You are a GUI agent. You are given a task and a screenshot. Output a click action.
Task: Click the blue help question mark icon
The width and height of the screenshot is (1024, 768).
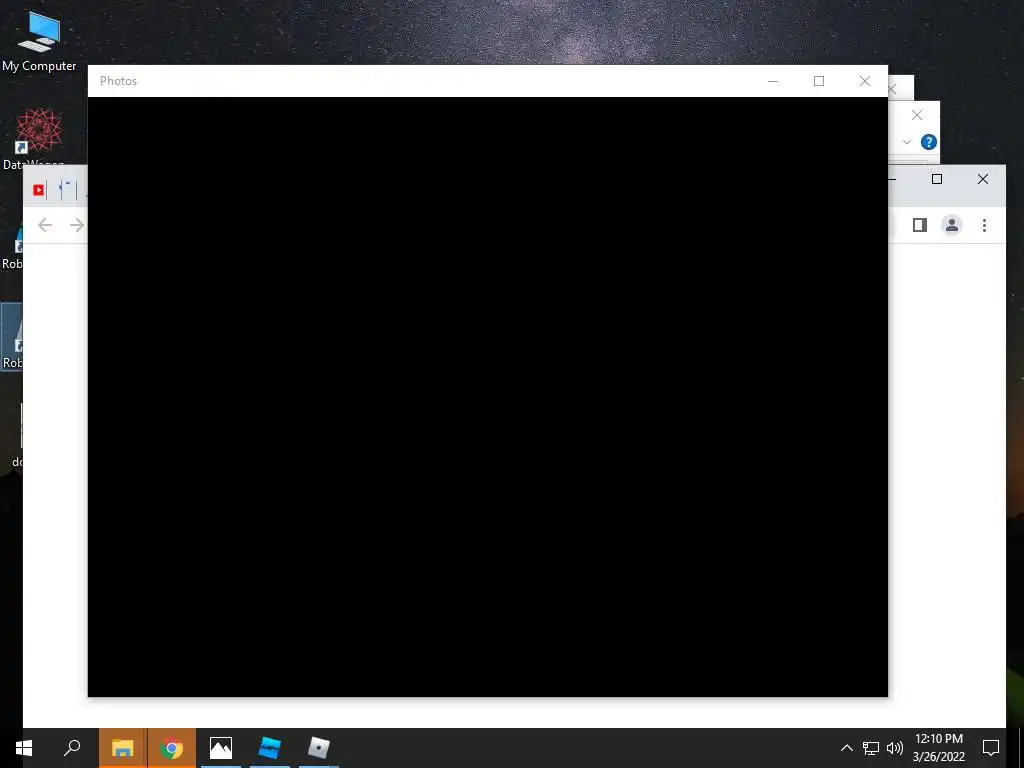point(929,142)
